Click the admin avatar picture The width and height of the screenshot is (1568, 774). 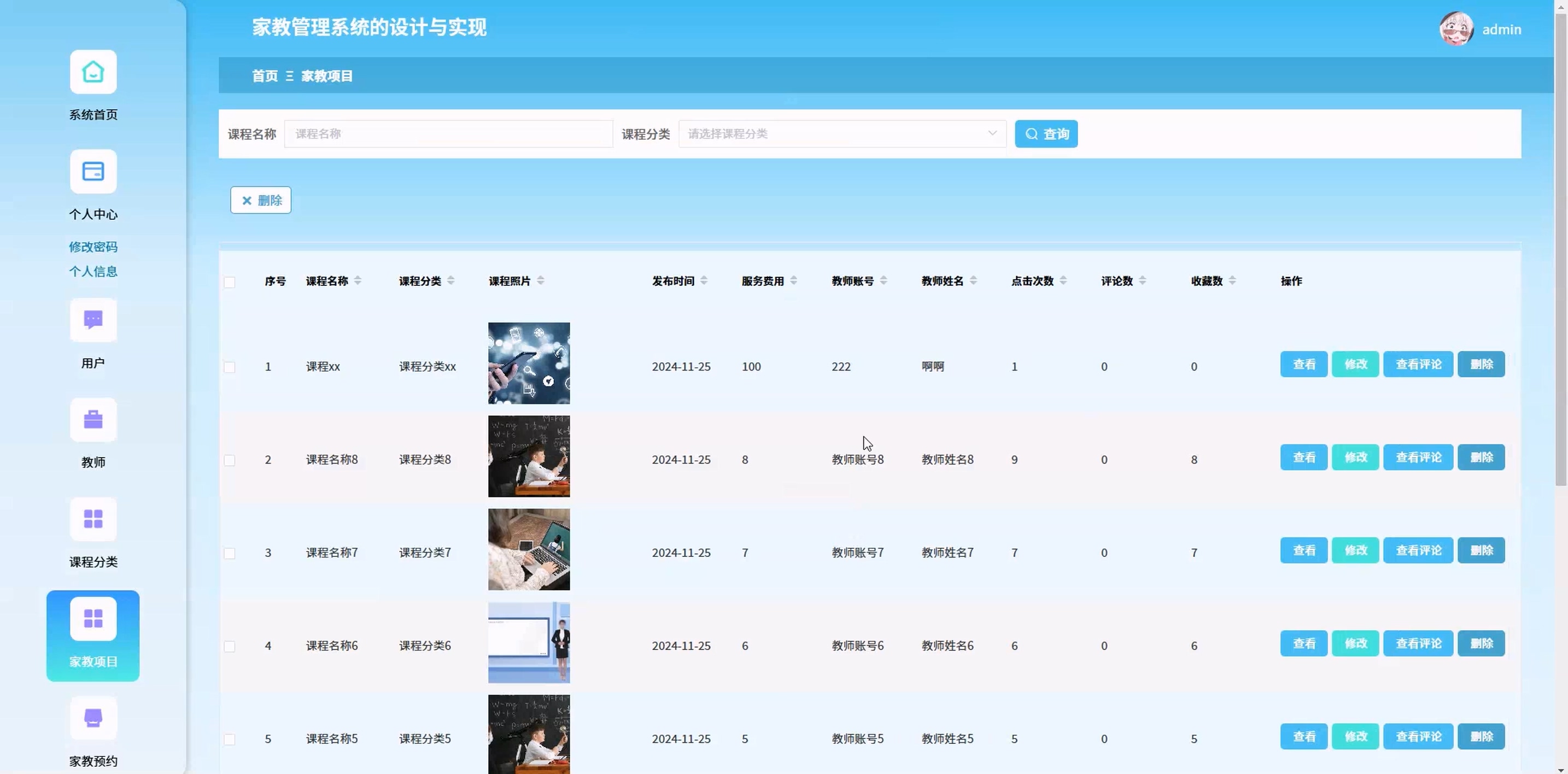[x=1456, y=28]
